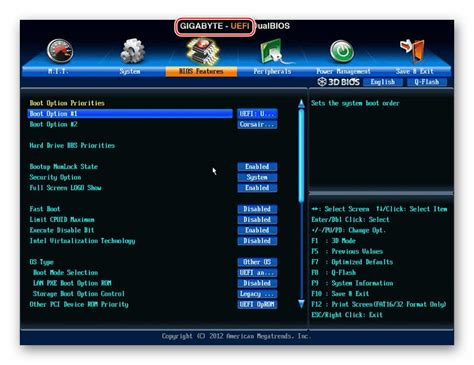Select the Bootup NumLock State label
Screen dimensions: 474x365
pyautogui.click(x=64, y=167)
